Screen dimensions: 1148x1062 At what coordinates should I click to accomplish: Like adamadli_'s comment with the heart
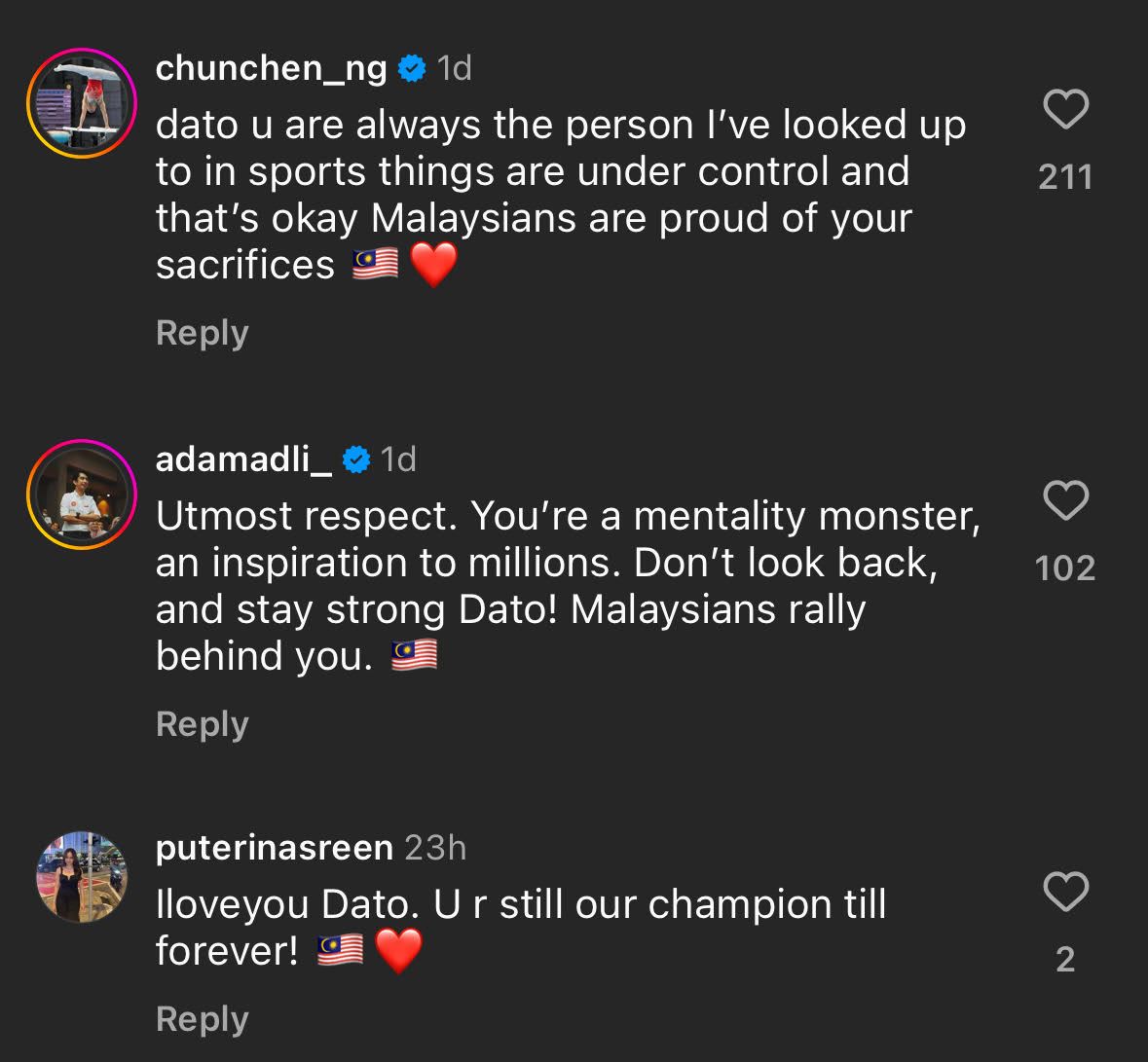click(1065, 500)
